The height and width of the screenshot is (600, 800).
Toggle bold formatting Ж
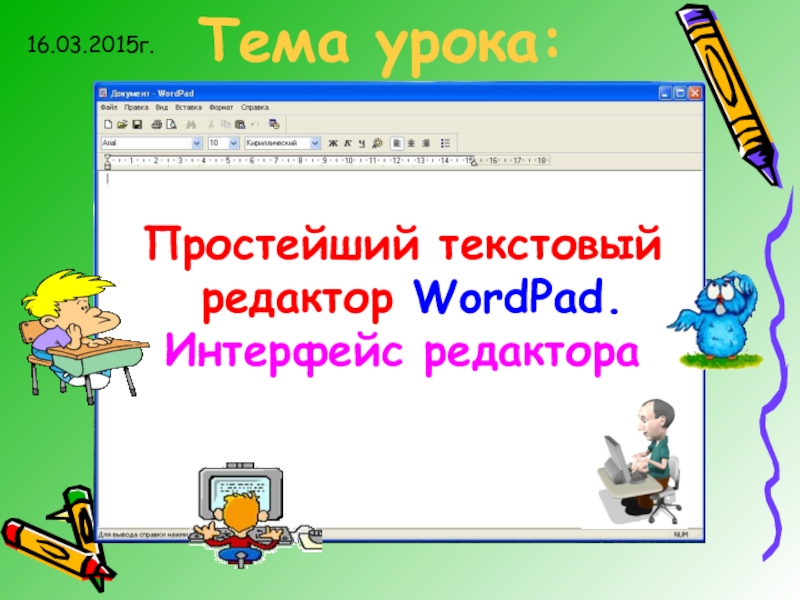(333, 143)
